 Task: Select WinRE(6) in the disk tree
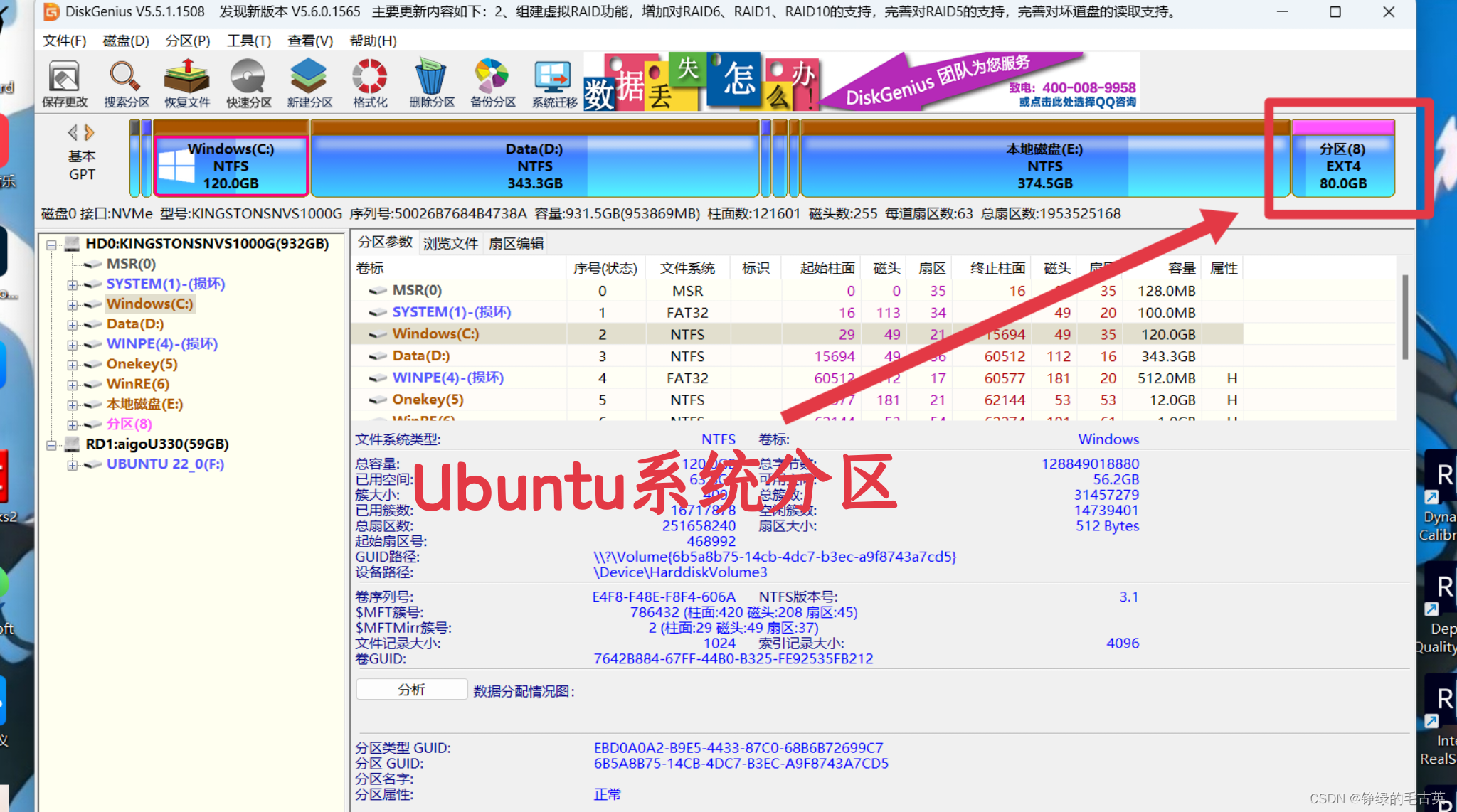click(x=138, y=384)
